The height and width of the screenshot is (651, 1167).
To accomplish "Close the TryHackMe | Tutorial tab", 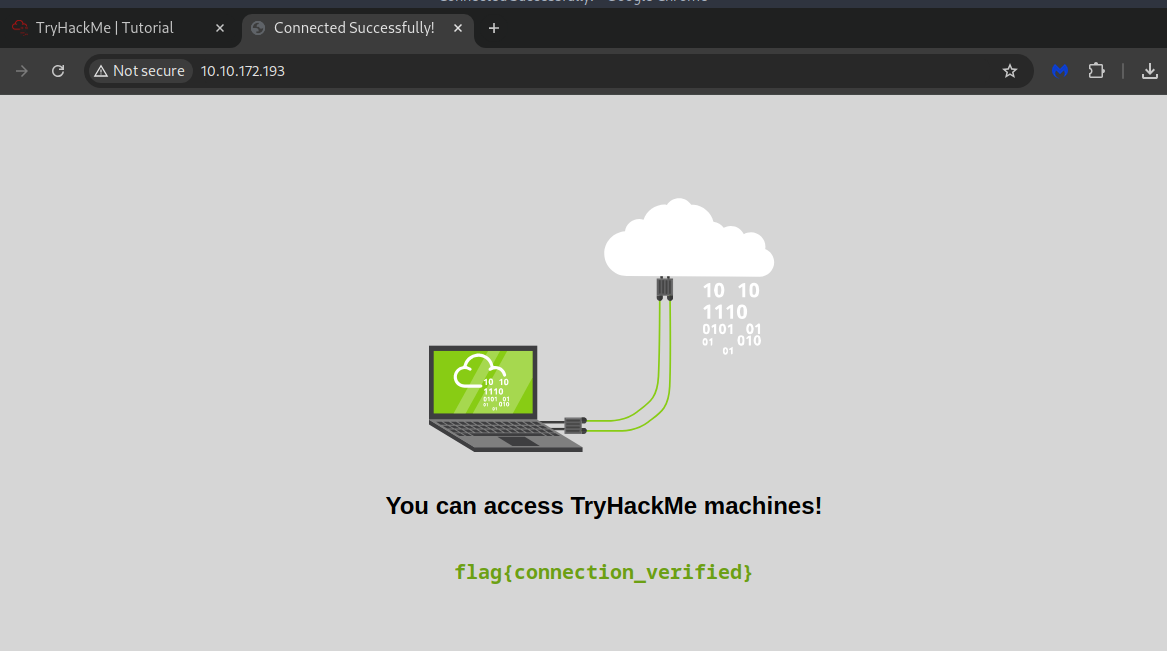I will point(220,28).
